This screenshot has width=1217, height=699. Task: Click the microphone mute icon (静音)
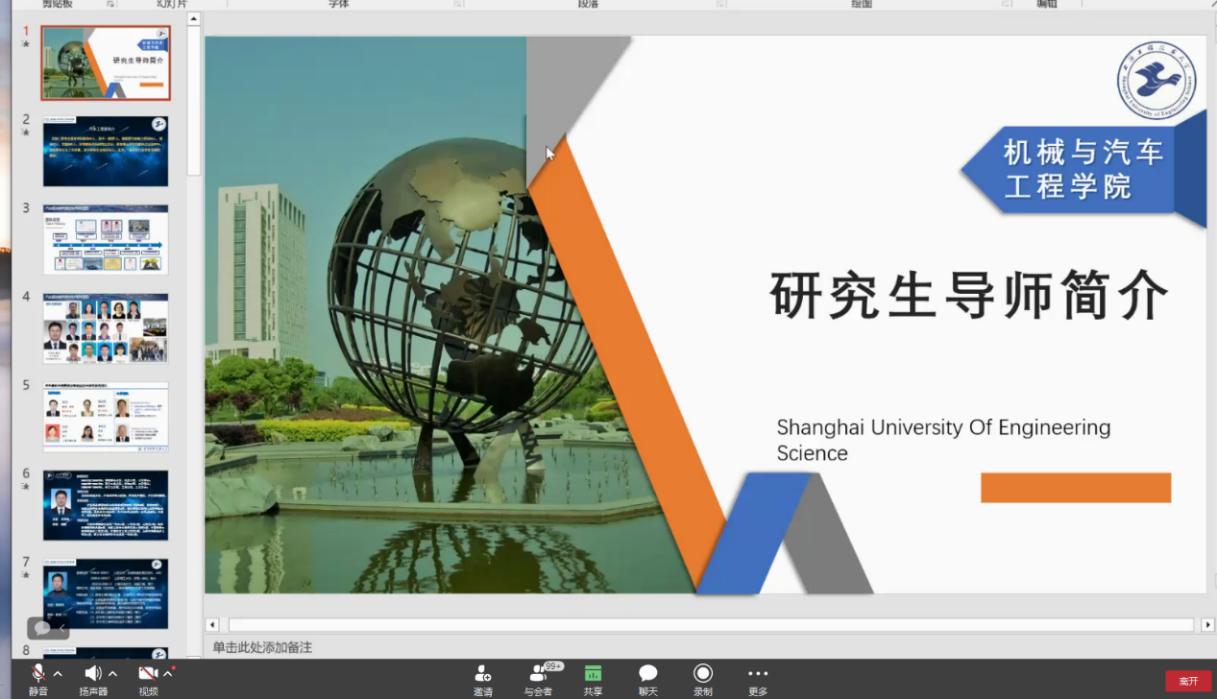38,673
